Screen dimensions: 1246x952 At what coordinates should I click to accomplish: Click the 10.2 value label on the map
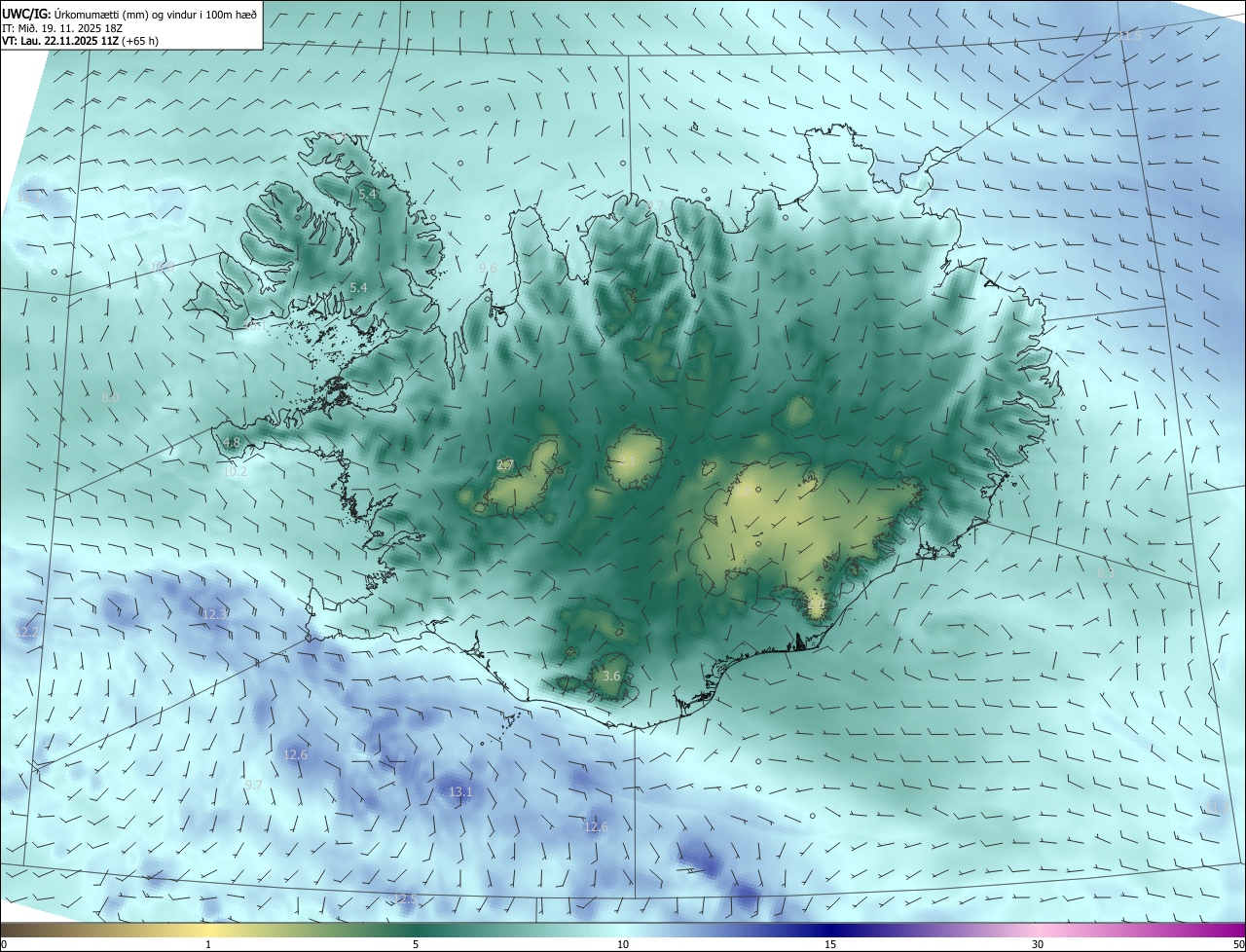point(235,471)
